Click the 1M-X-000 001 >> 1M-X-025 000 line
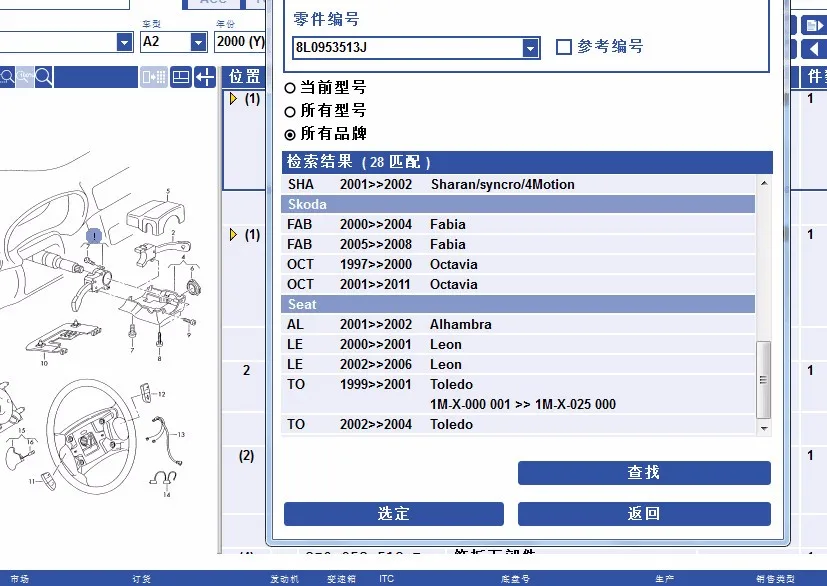The image size is (827, 586). click(x=523, y=405)
